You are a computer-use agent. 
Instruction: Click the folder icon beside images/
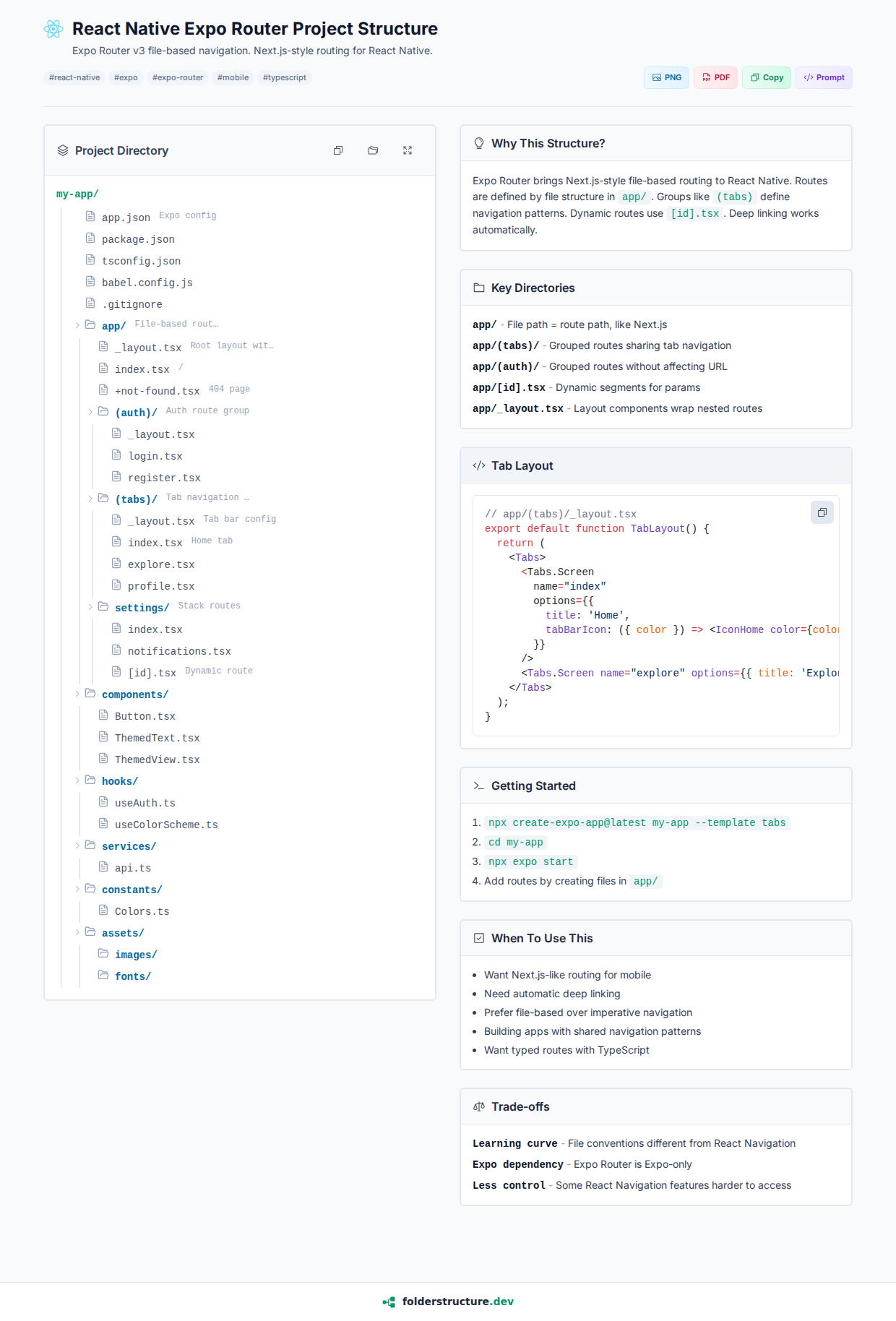[103, 954]
